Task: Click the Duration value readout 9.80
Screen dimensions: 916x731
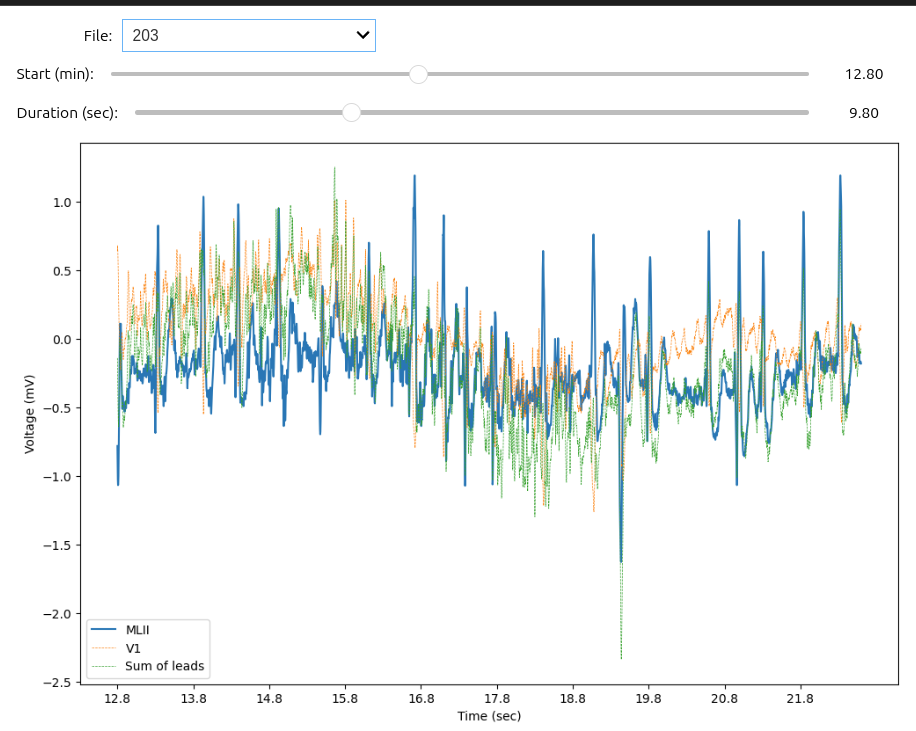Action: pos(864,113)
